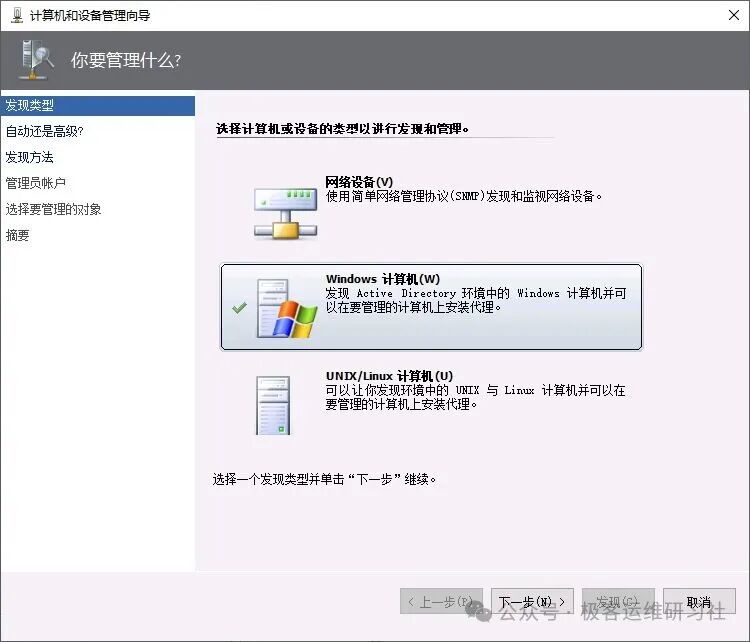
Task: Go to the 管理员帐户 step
Action: [x=35, y=183]
